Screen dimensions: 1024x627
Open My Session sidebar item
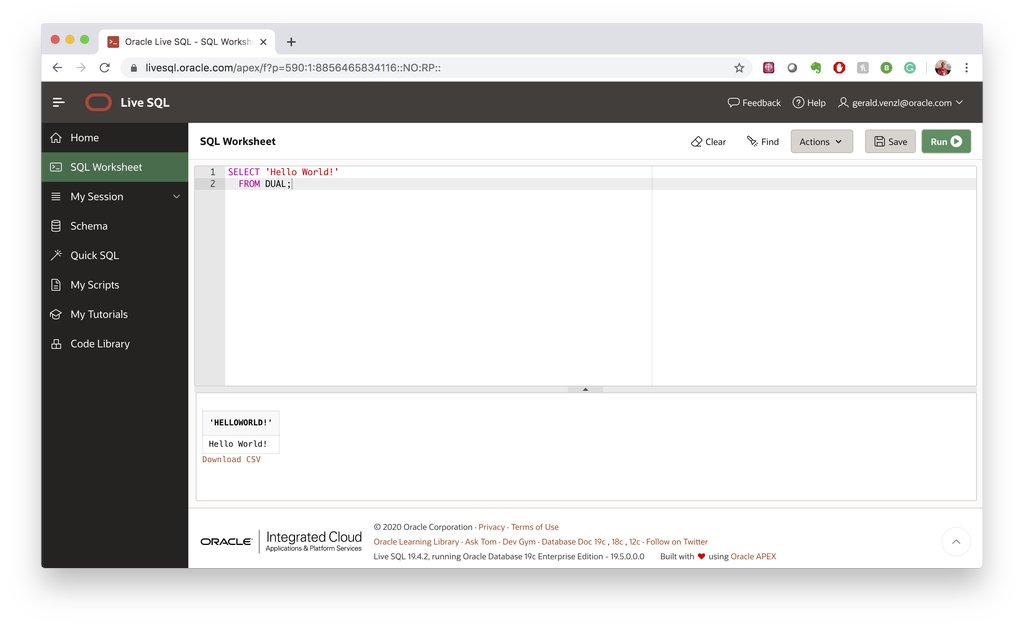(115, 197)
